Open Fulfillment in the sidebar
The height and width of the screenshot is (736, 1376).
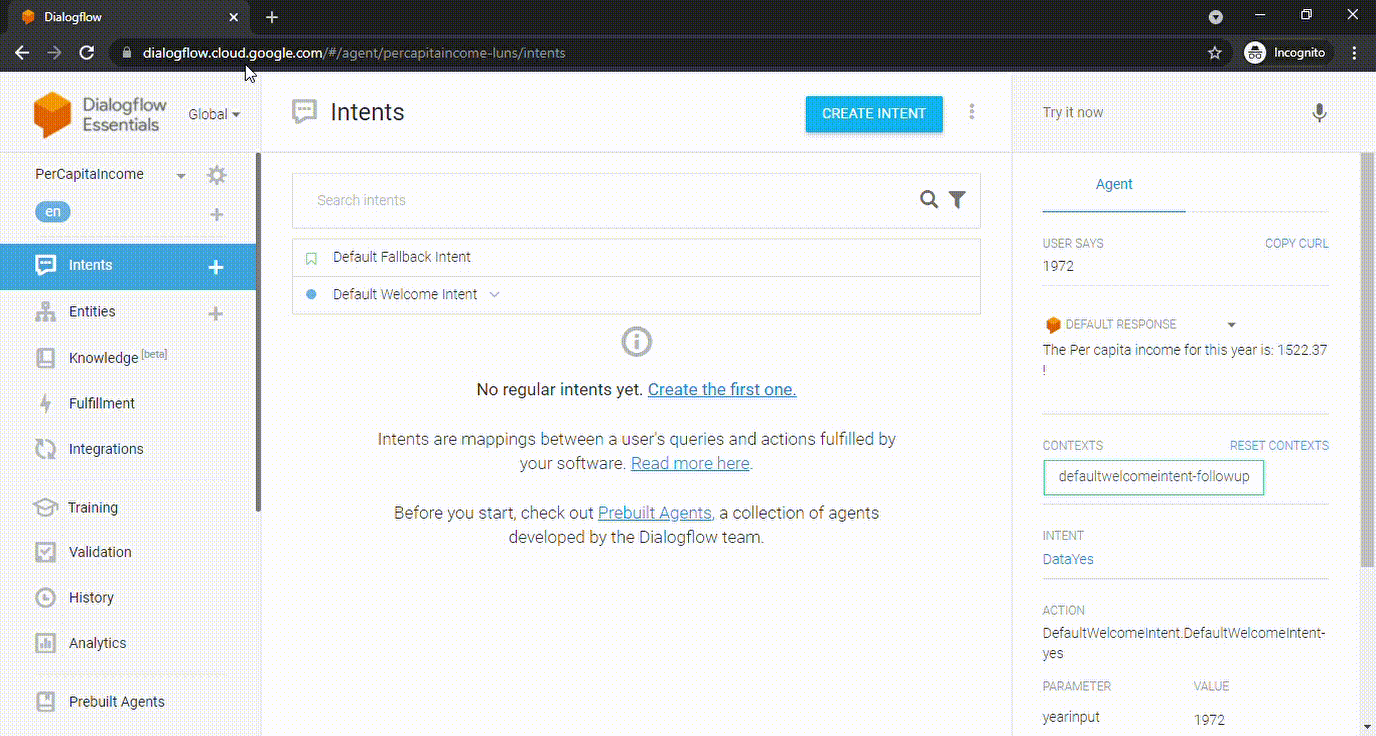click(x=101, y=403)
